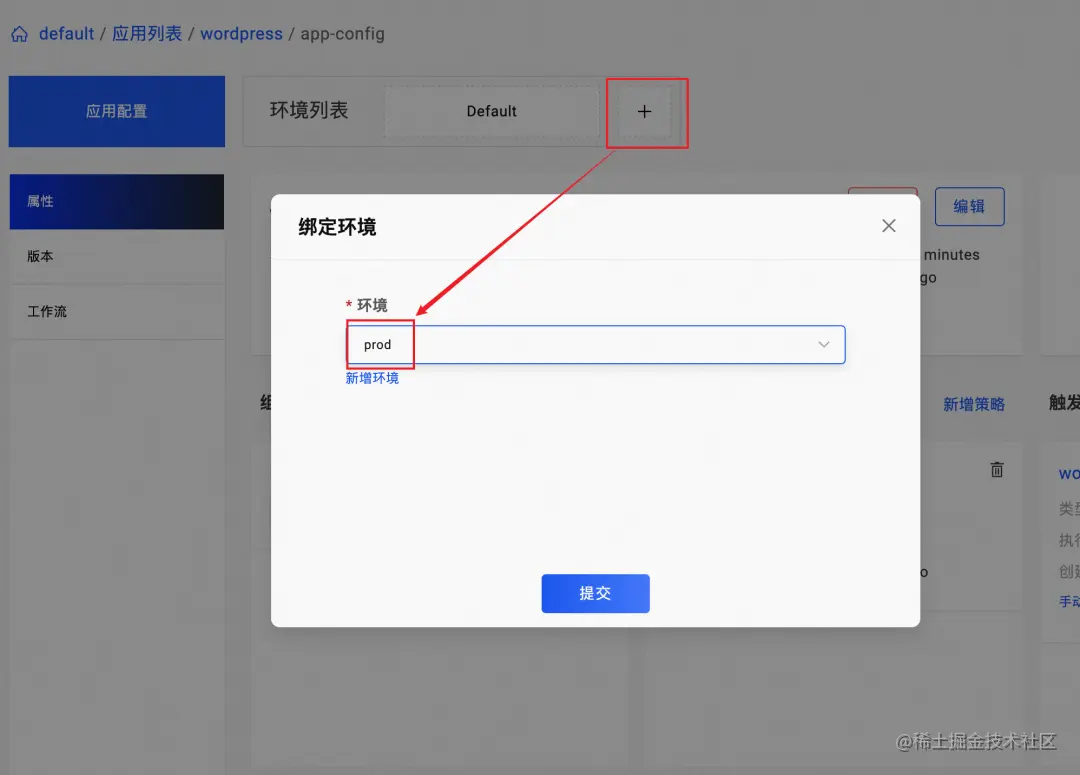
Task: Open the 版本 sidebar item
Action: [116, 256]
